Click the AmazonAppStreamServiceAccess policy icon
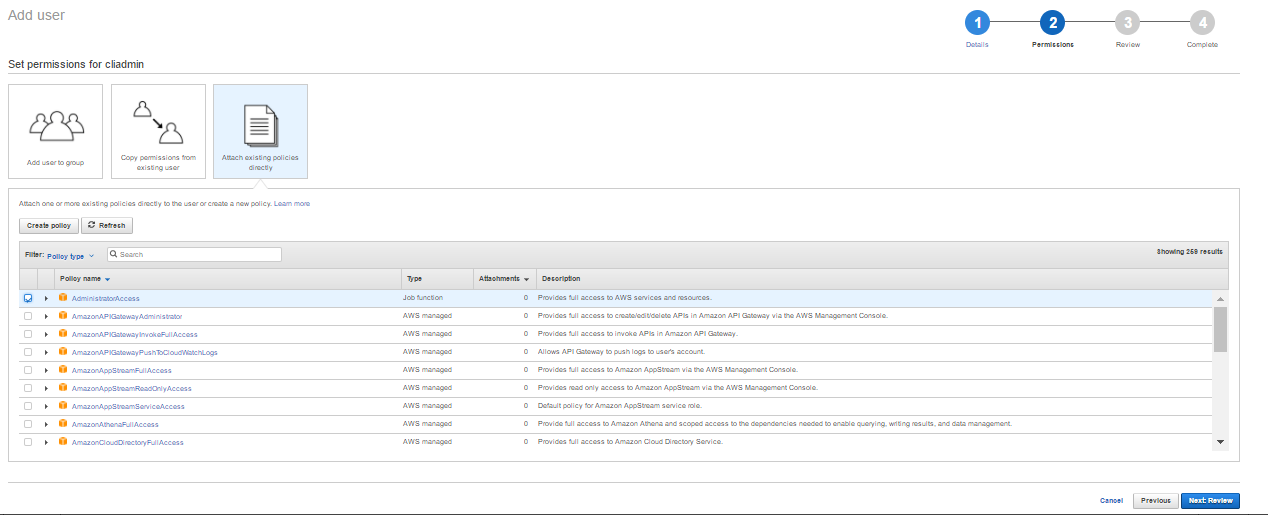This screenshot has width=1268, height=515. (x=63, y=406)
